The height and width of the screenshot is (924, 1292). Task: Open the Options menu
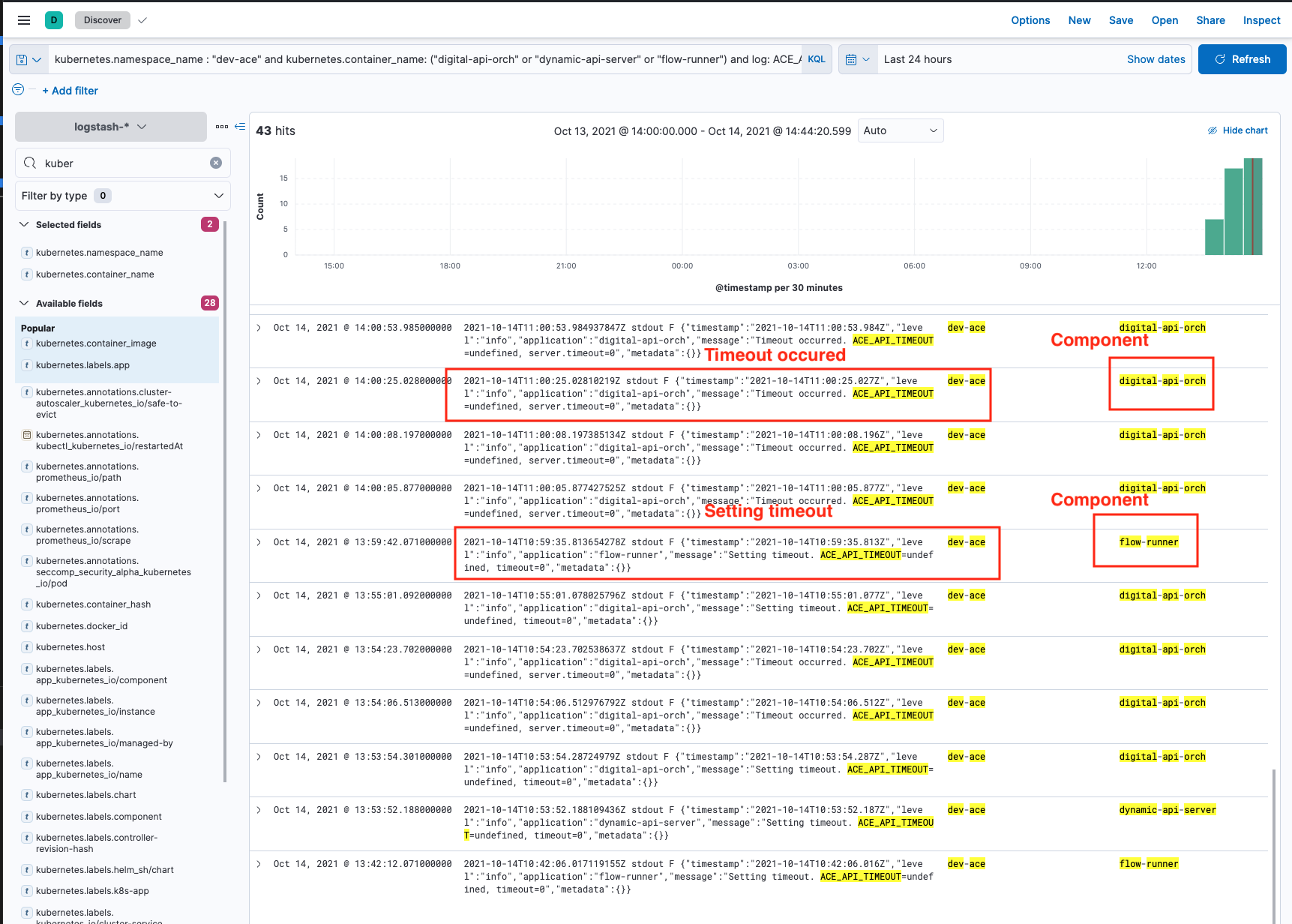click(1030, 20)
